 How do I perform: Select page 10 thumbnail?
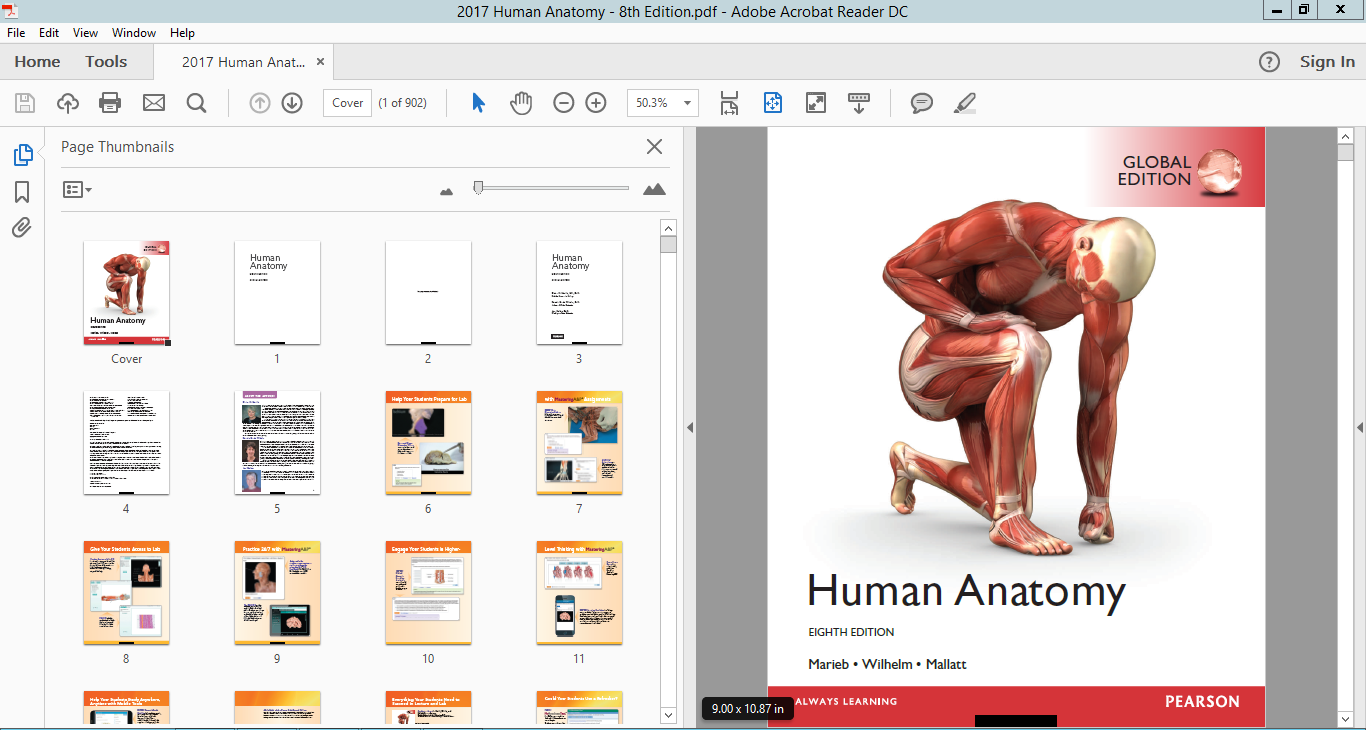(428, 593)
